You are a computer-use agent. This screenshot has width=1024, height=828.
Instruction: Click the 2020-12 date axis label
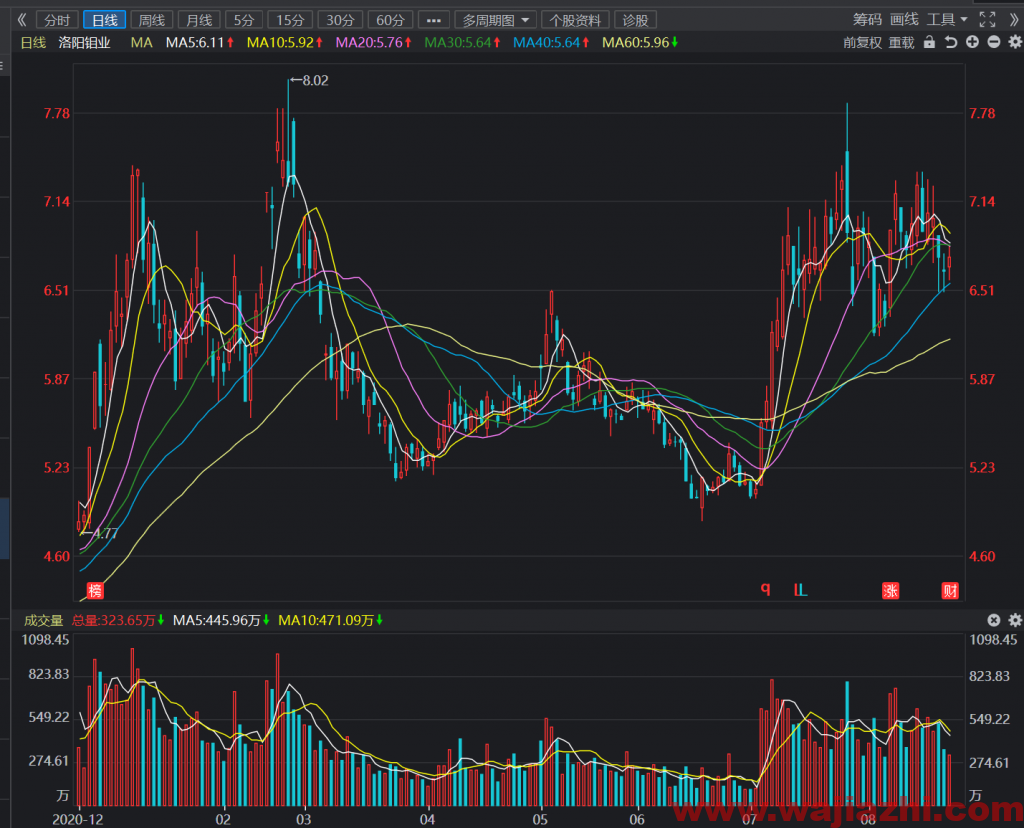point(78,819)
